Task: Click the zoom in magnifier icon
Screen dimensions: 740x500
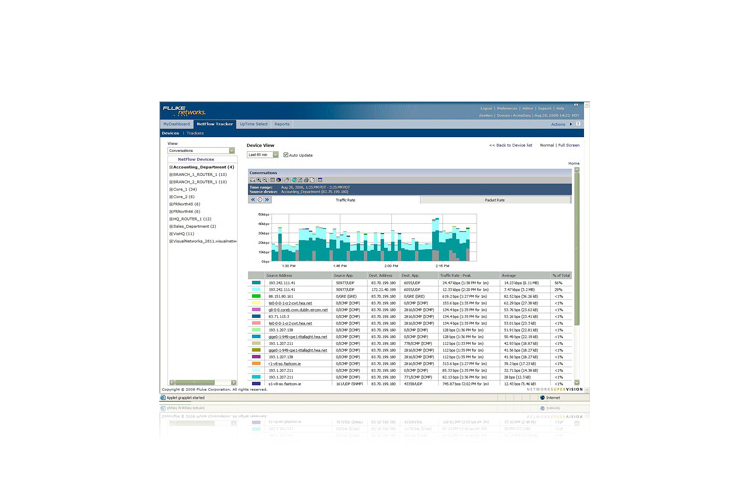Action: (x=259, y=180)
